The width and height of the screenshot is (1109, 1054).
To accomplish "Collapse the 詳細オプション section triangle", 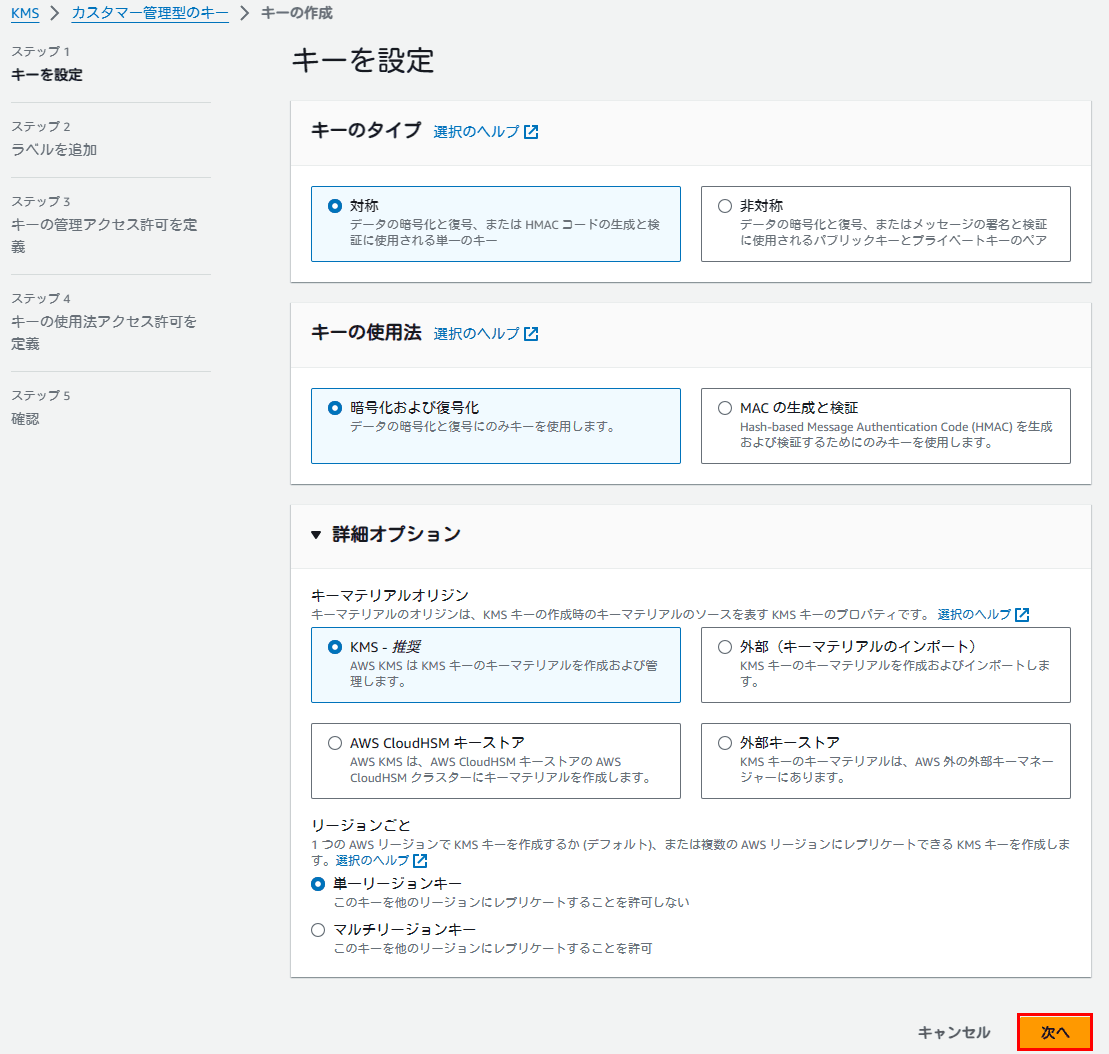I will [x=316, y=535].
